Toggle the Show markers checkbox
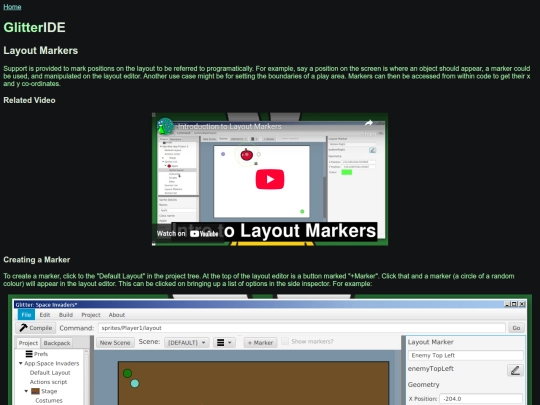This screenshot has height=405, width=540. (x=285, y=341)
